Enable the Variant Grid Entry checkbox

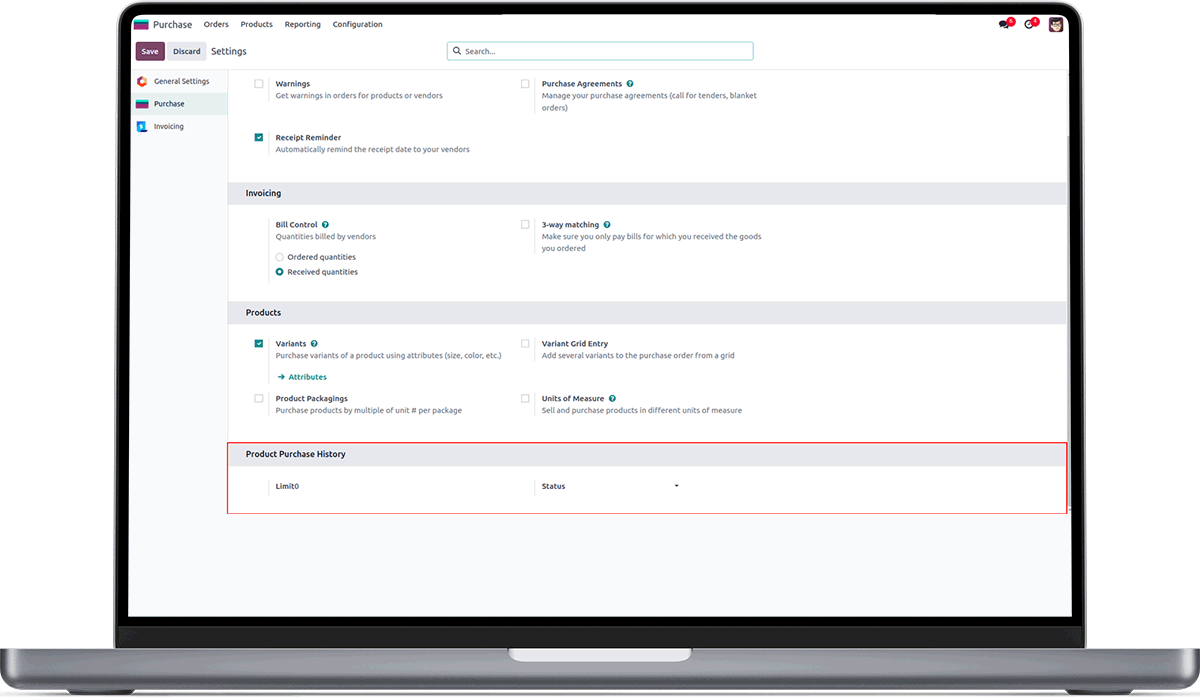click(x=525, y=343)
